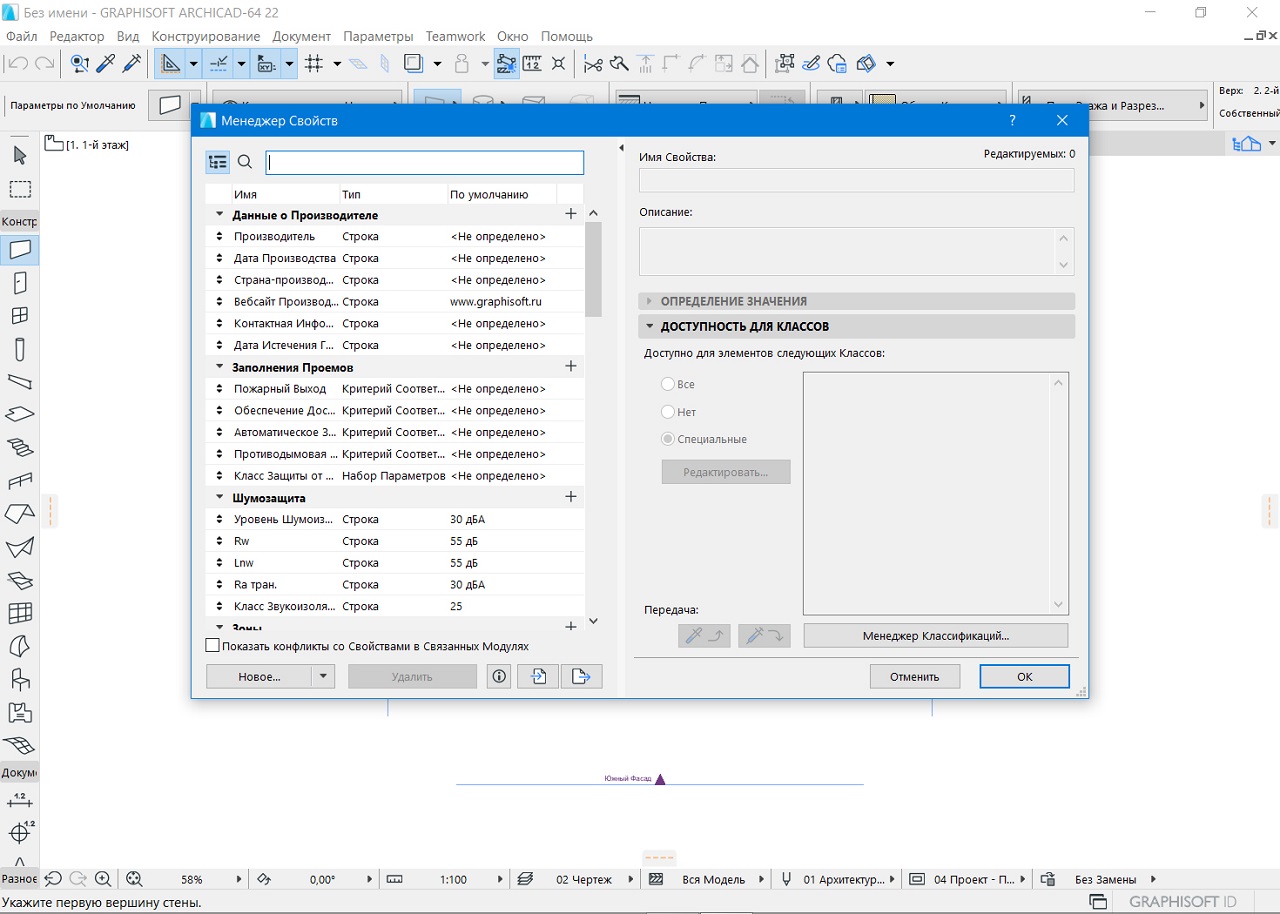This screenshot has width=1280, height=914.
Task: Select the Arrow tool in toolbox
Action: coord(19,155)
